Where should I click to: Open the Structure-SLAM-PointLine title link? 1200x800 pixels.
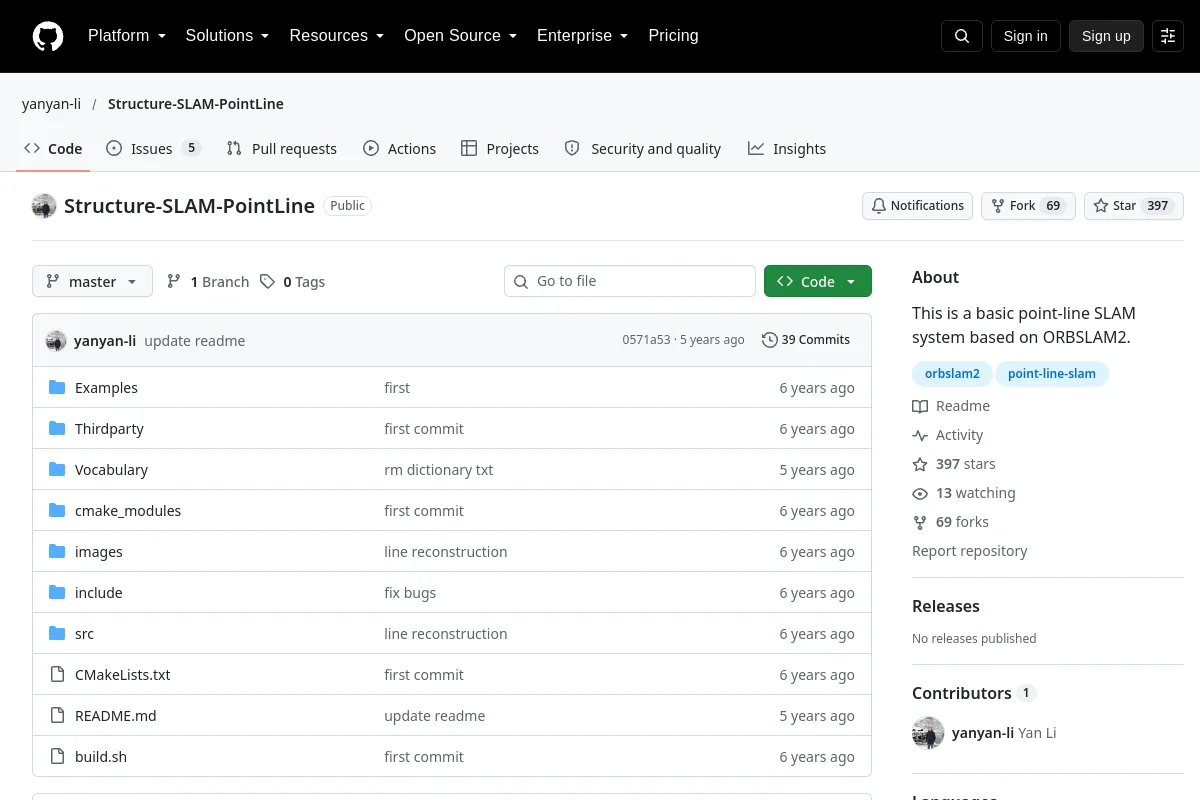189,206
